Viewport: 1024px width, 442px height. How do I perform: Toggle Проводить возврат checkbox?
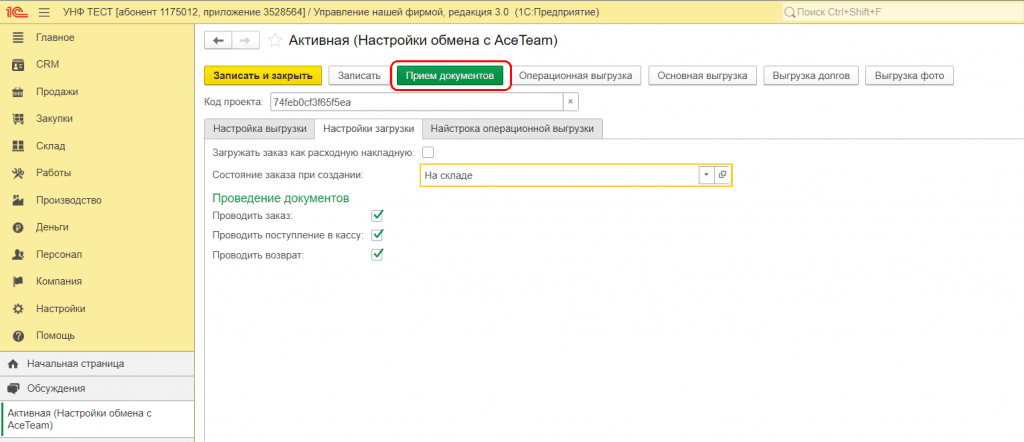tap(377, 255)
